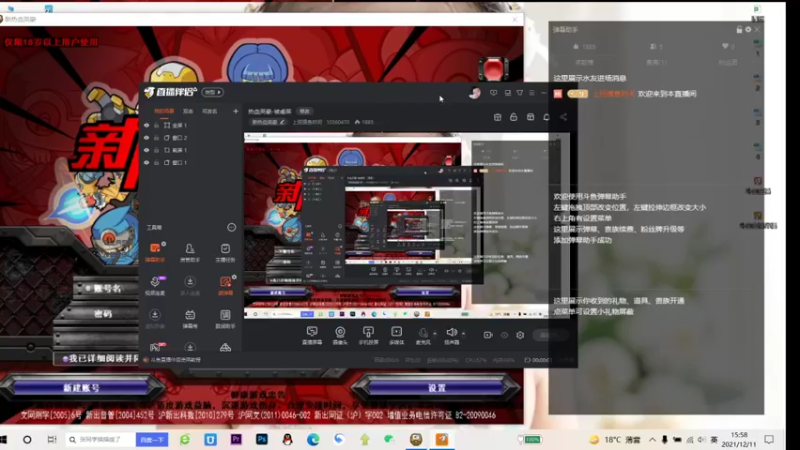
Task: Open the QQ penguin icon on the taskbar
Action: [288, 439]
